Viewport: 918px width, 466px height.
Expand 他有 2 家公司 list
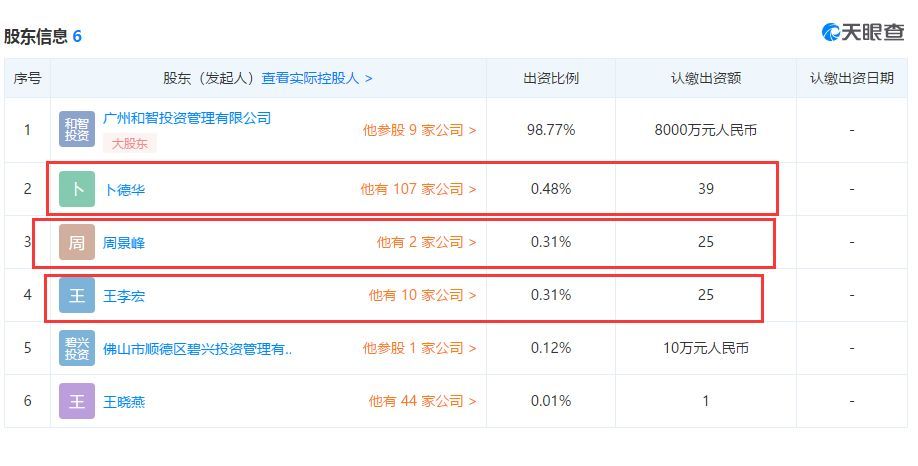[x=426, y=242]
